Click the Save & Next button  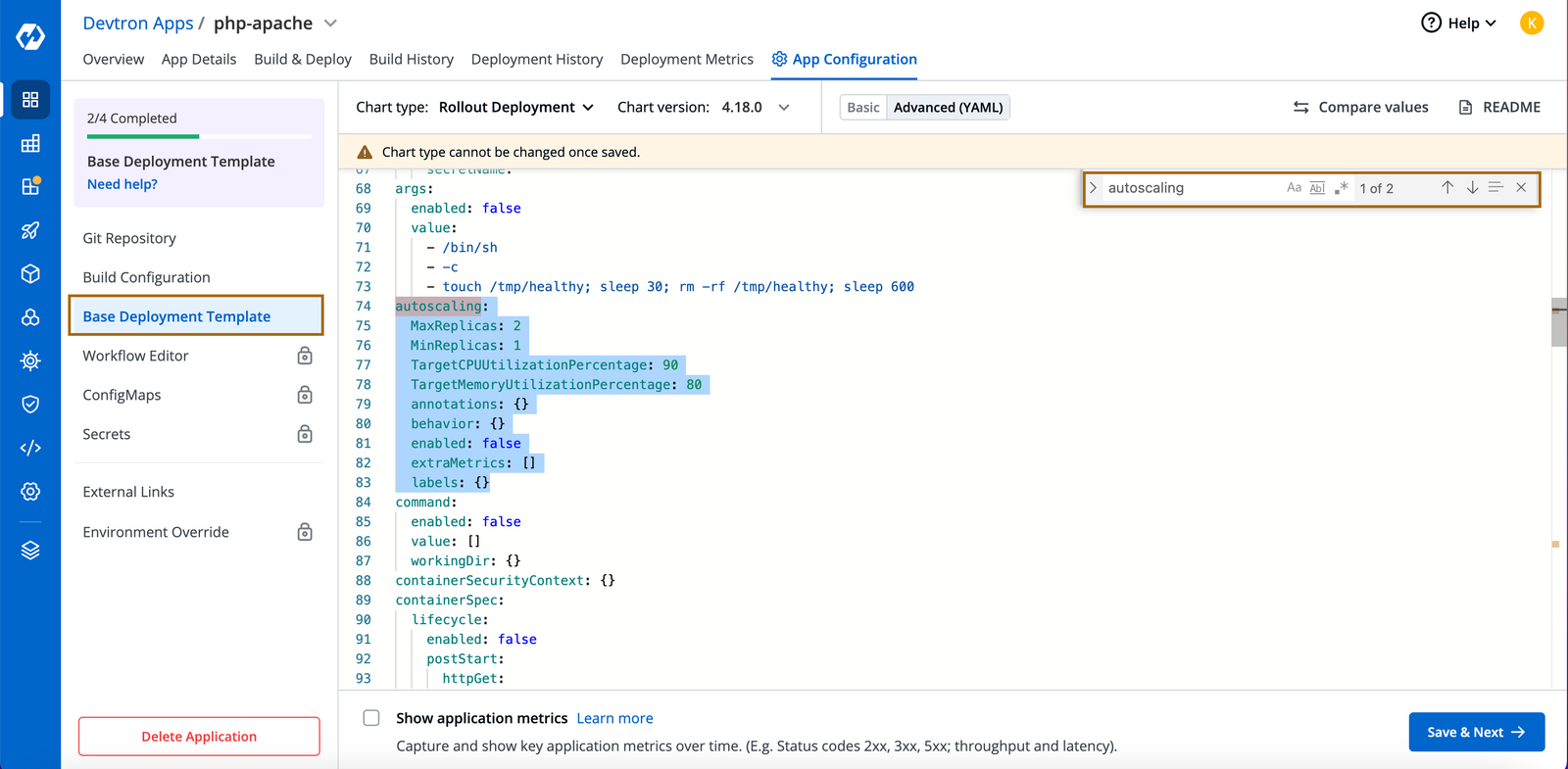point(1476,732)
